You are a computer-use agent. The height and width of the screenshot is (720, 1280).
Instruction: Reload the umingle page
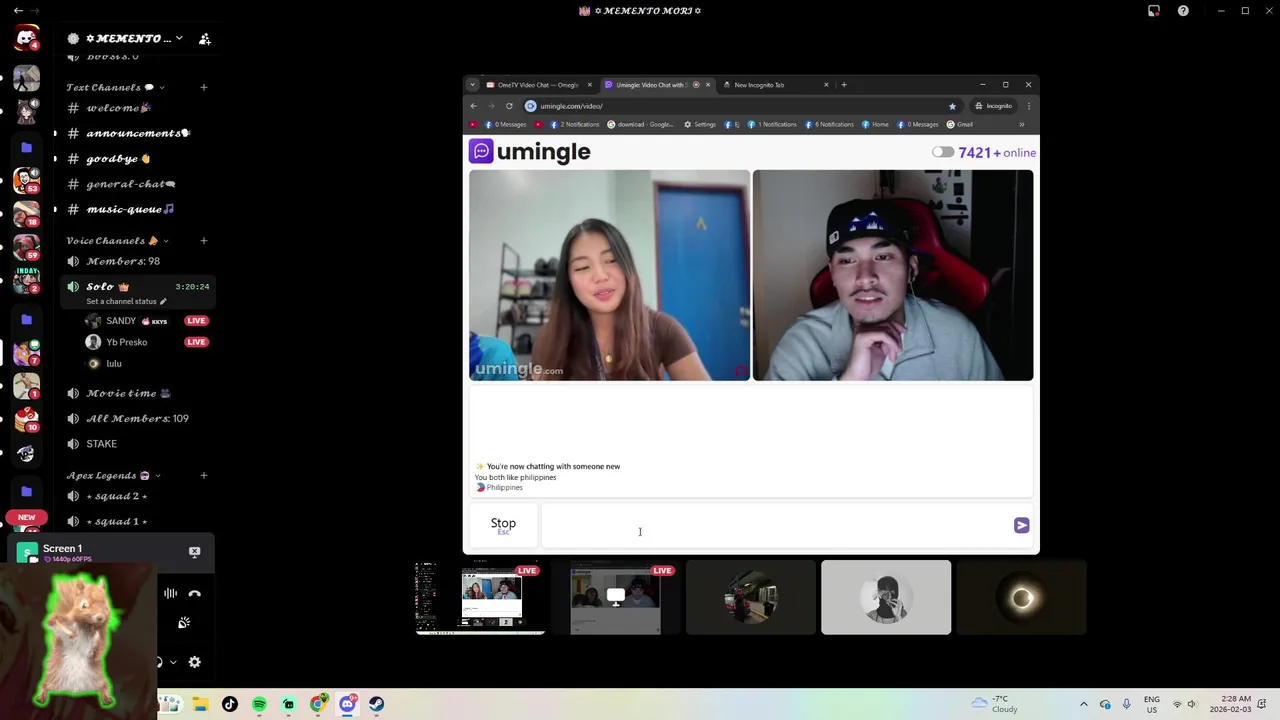click(x=509, y=106)
